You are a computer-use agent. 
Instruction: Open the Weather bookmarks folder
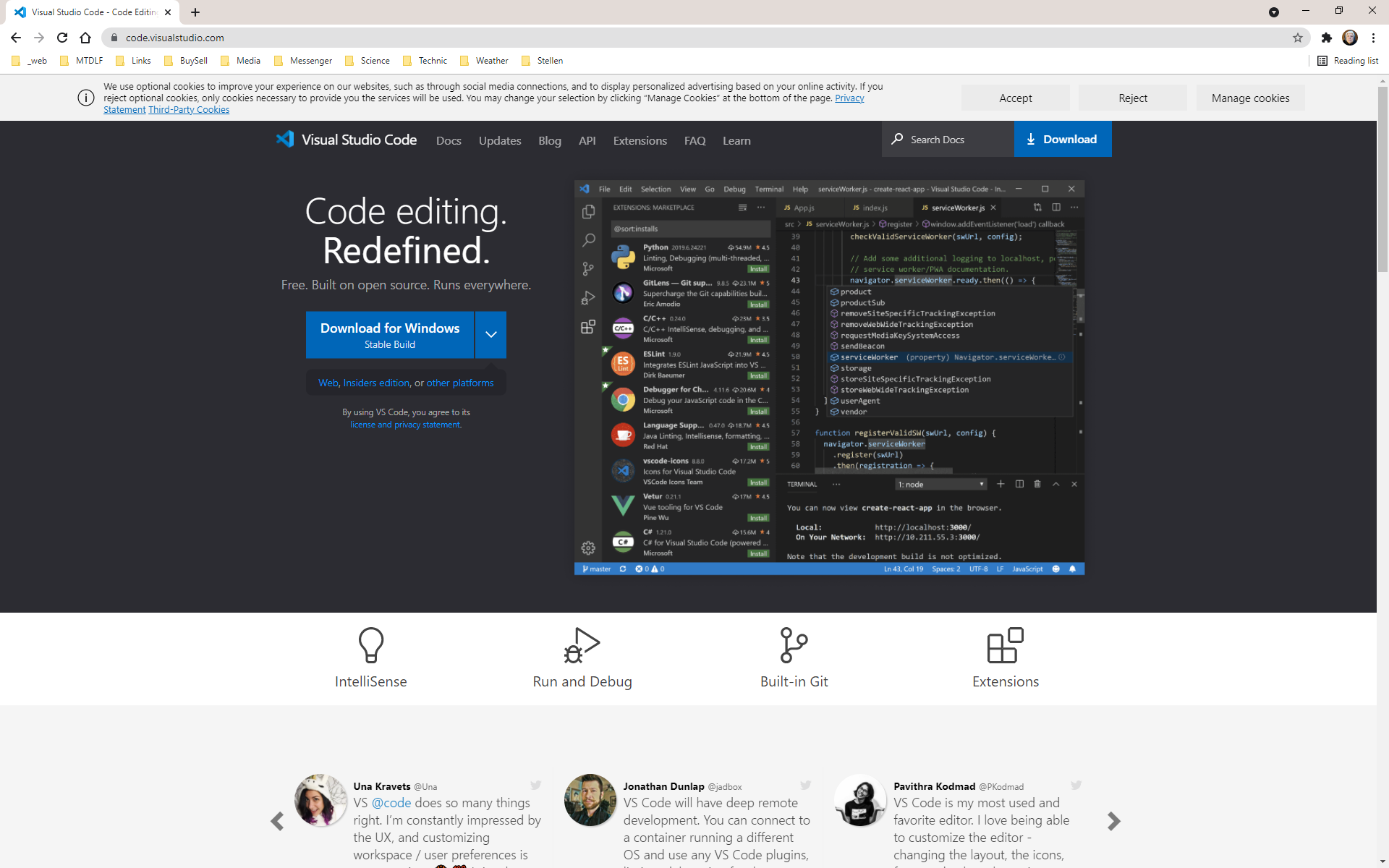(485, 61)
